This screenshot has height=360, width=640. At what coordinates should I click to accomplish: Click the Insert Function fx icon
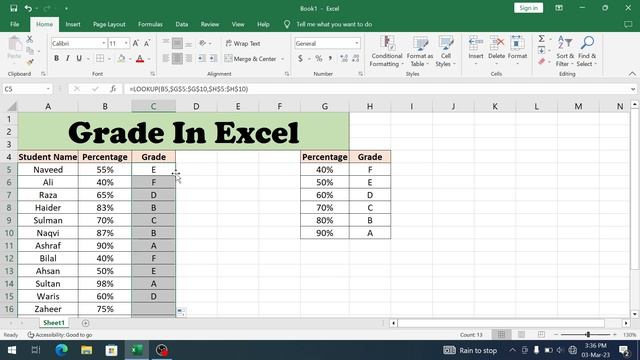(113, 89)
